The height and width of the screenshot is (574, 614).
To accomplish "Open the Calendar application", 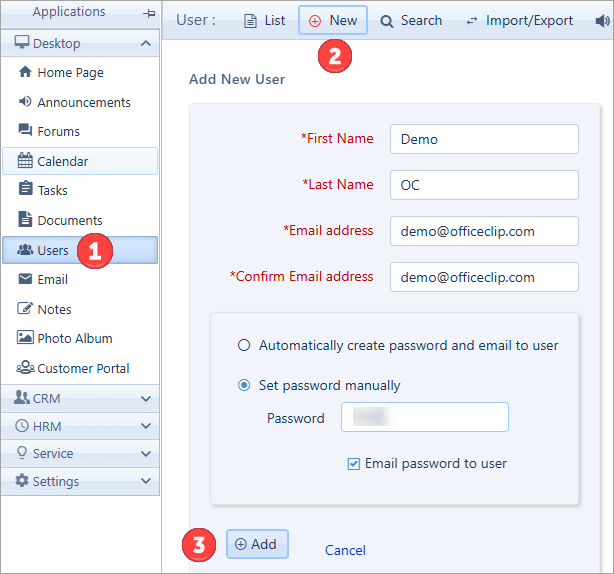I will click(62, 161).
